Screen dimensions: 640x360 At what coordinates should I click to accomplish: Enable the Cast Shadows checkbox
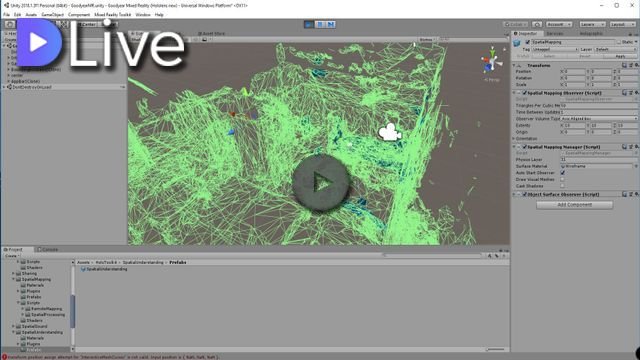coord(562,186)
